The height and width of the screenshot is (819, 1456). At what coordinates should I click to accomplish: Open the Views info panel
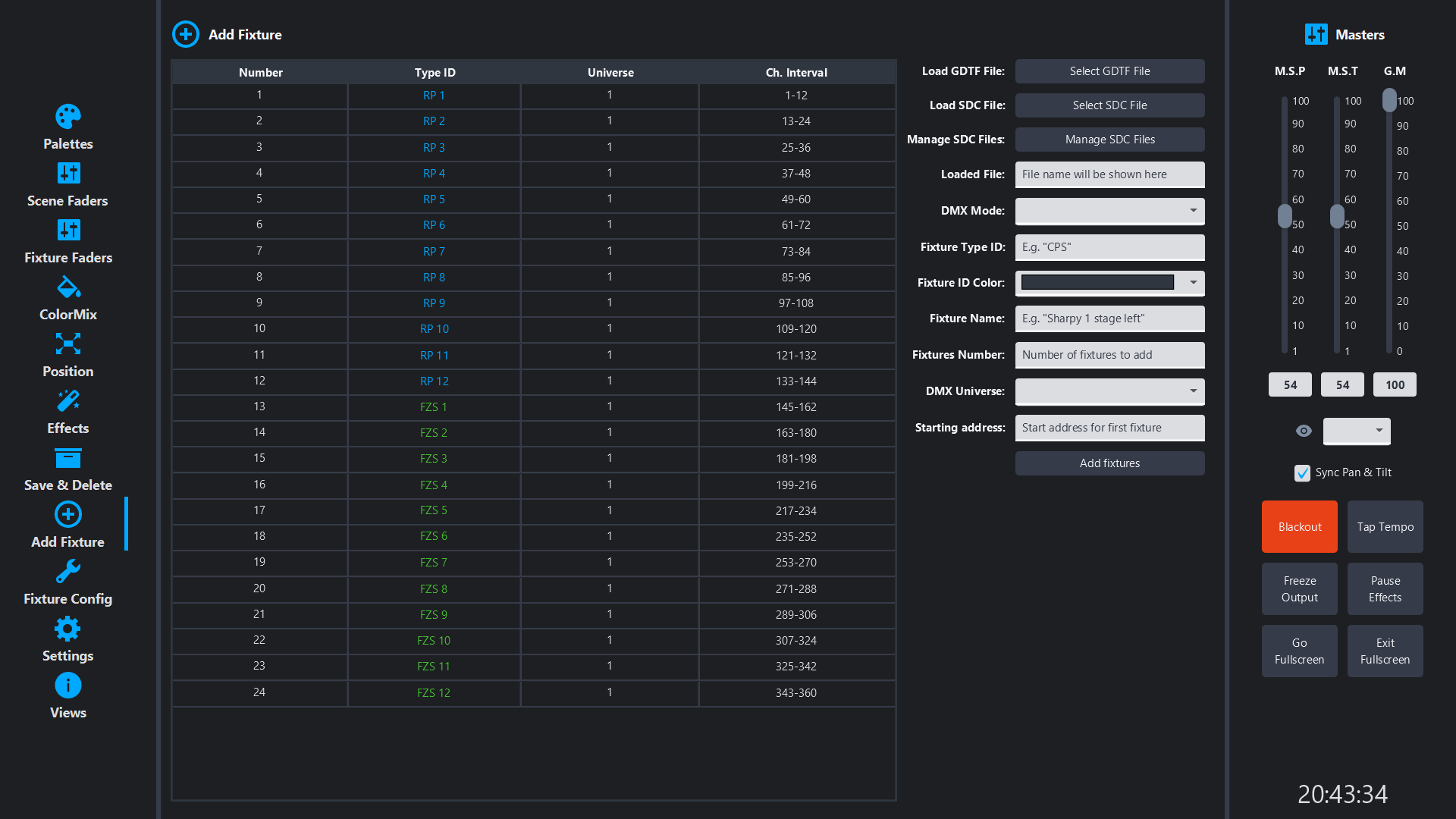(x=67, y=685)
